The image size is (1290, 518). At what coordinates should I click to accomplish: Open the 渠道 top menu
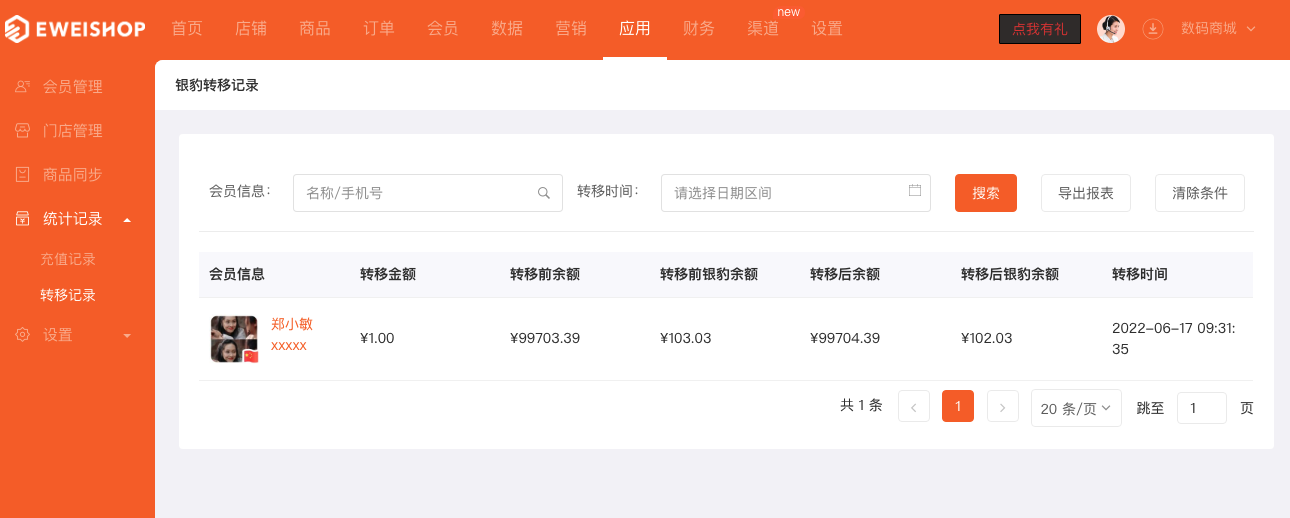click(763, 29)
